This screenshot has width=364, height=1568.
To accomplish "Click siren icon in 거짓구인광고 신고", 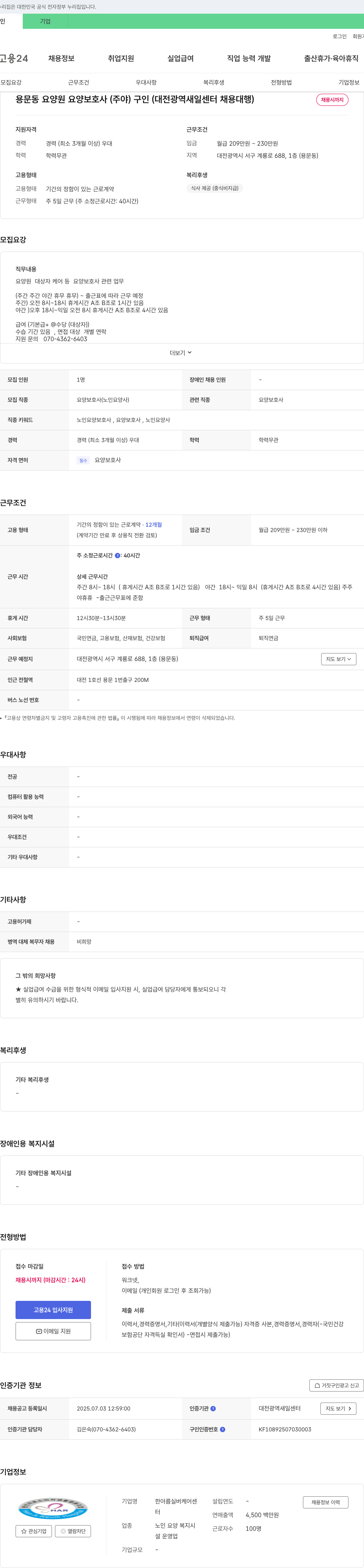I will 317,1385.
